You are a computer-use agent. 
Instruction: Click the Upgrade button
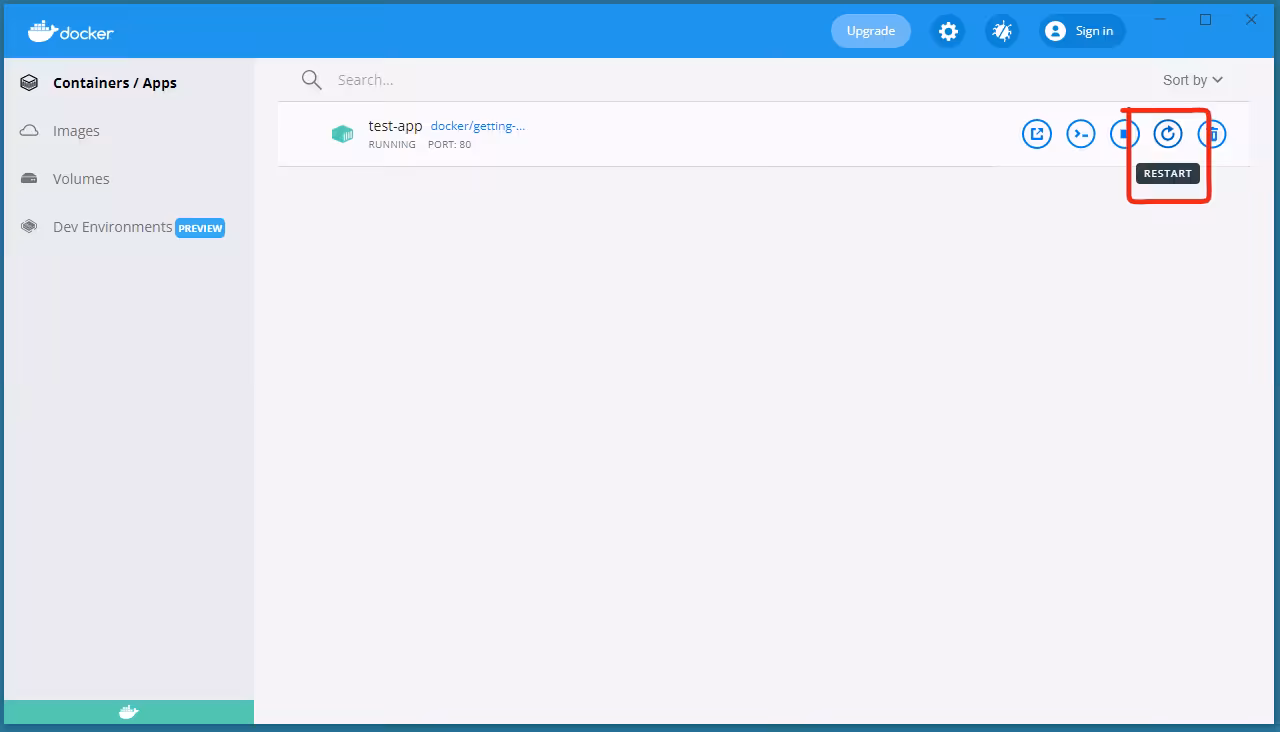click(x=871, y=31)
